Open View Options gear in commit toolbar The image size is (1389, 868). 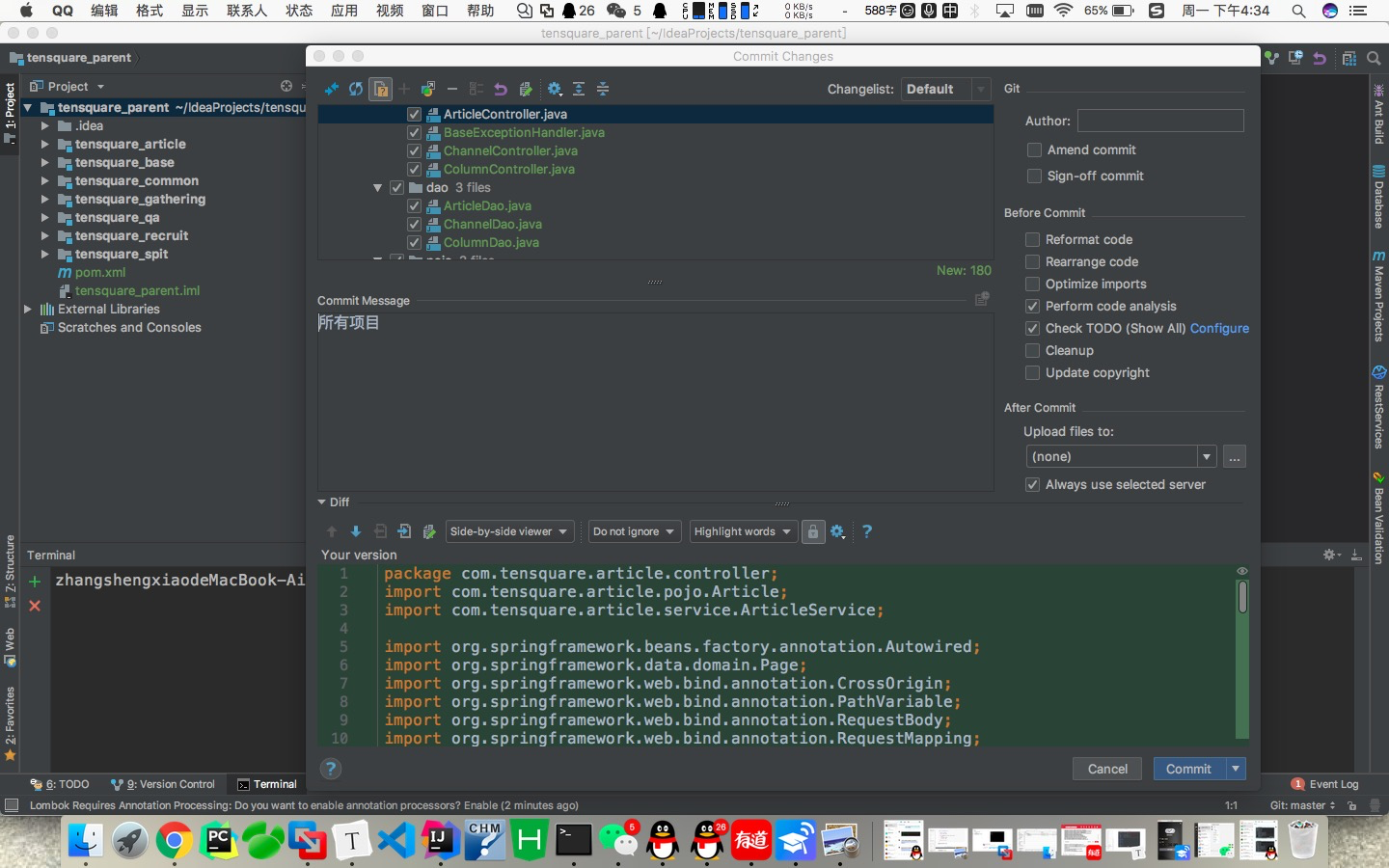pos(555,89)
